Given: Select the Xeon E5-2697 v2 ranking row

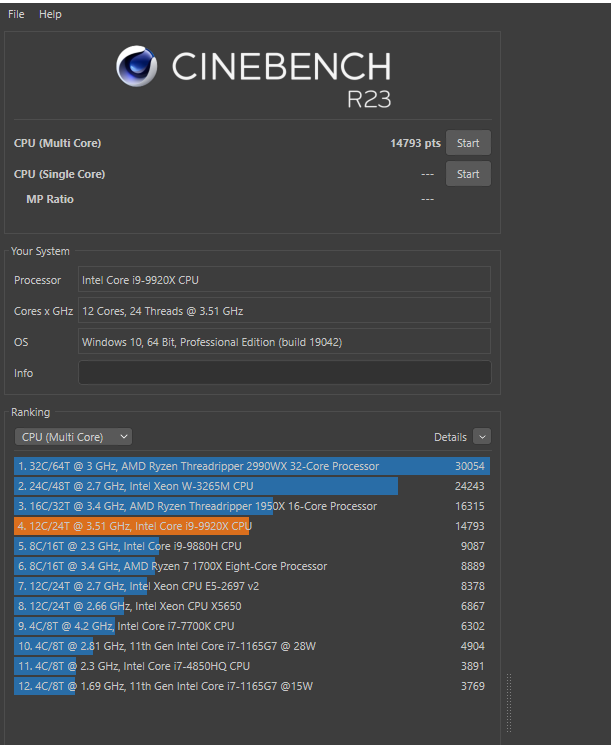Looking at the screenshot, I should click(x=252, y=586).
